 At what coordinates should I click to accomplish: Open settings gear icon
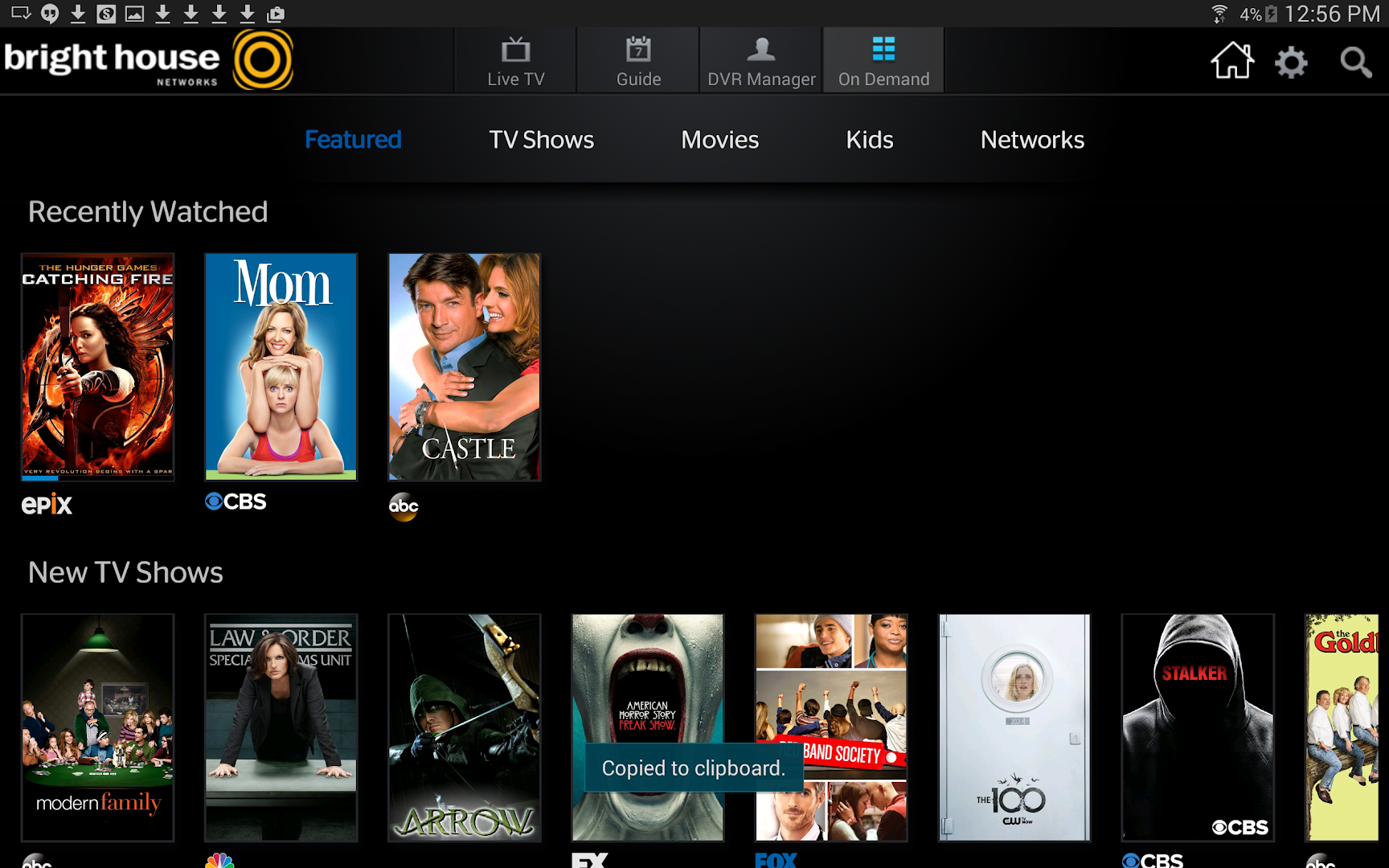[x=1291, y=62]
